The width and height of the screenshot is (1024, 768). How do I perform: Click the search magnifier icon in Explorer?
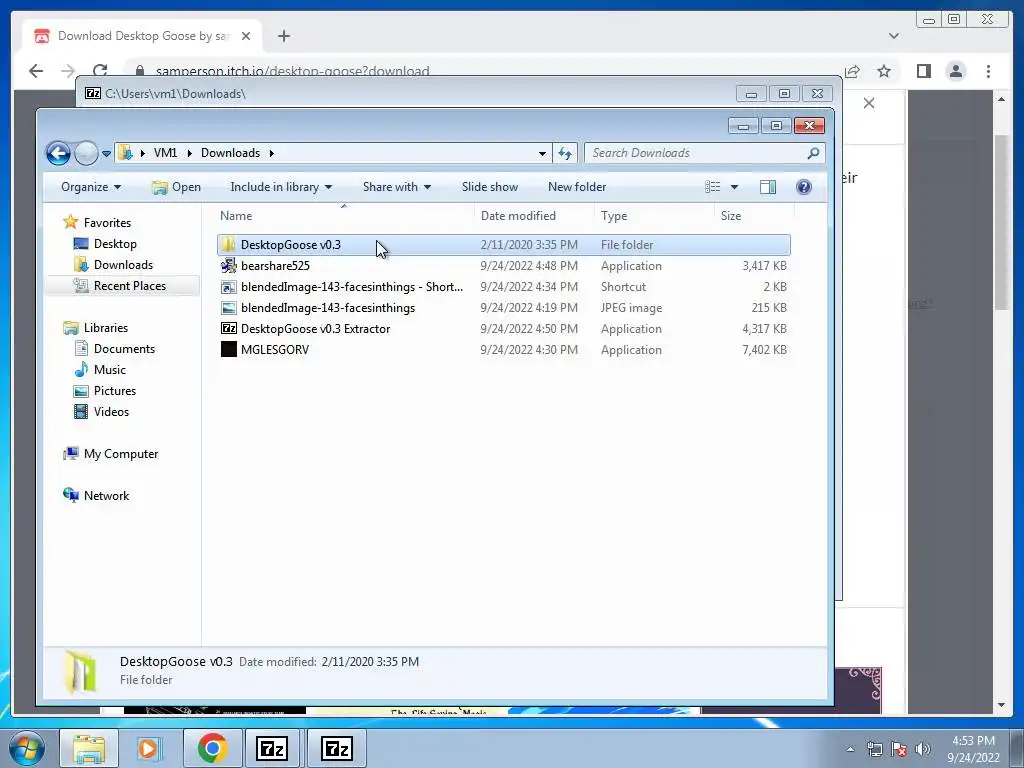(813, 153)
